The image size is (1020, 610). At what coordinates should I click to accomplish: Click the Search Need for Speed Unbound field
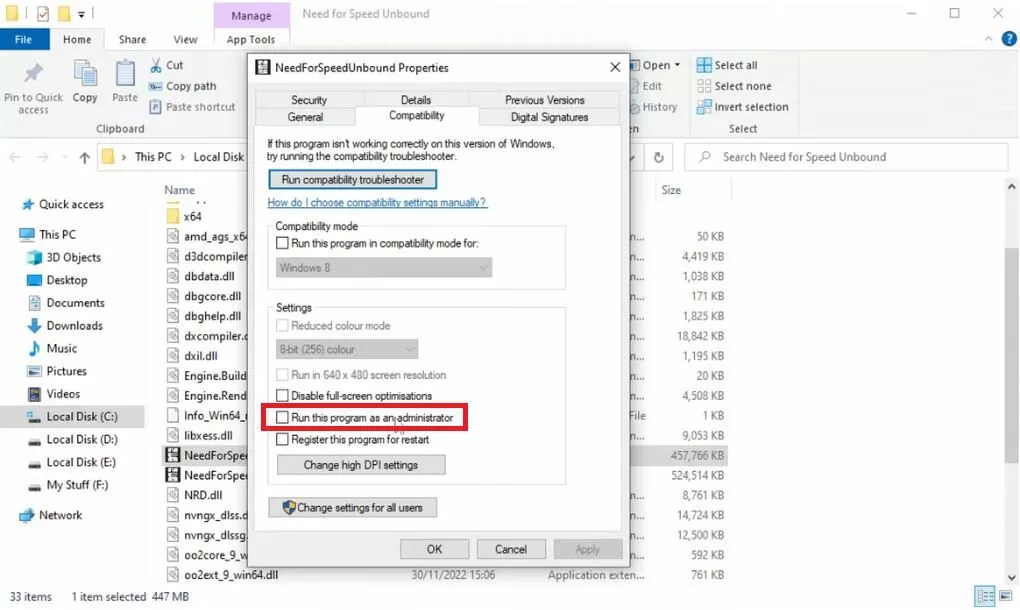point(850,157)
